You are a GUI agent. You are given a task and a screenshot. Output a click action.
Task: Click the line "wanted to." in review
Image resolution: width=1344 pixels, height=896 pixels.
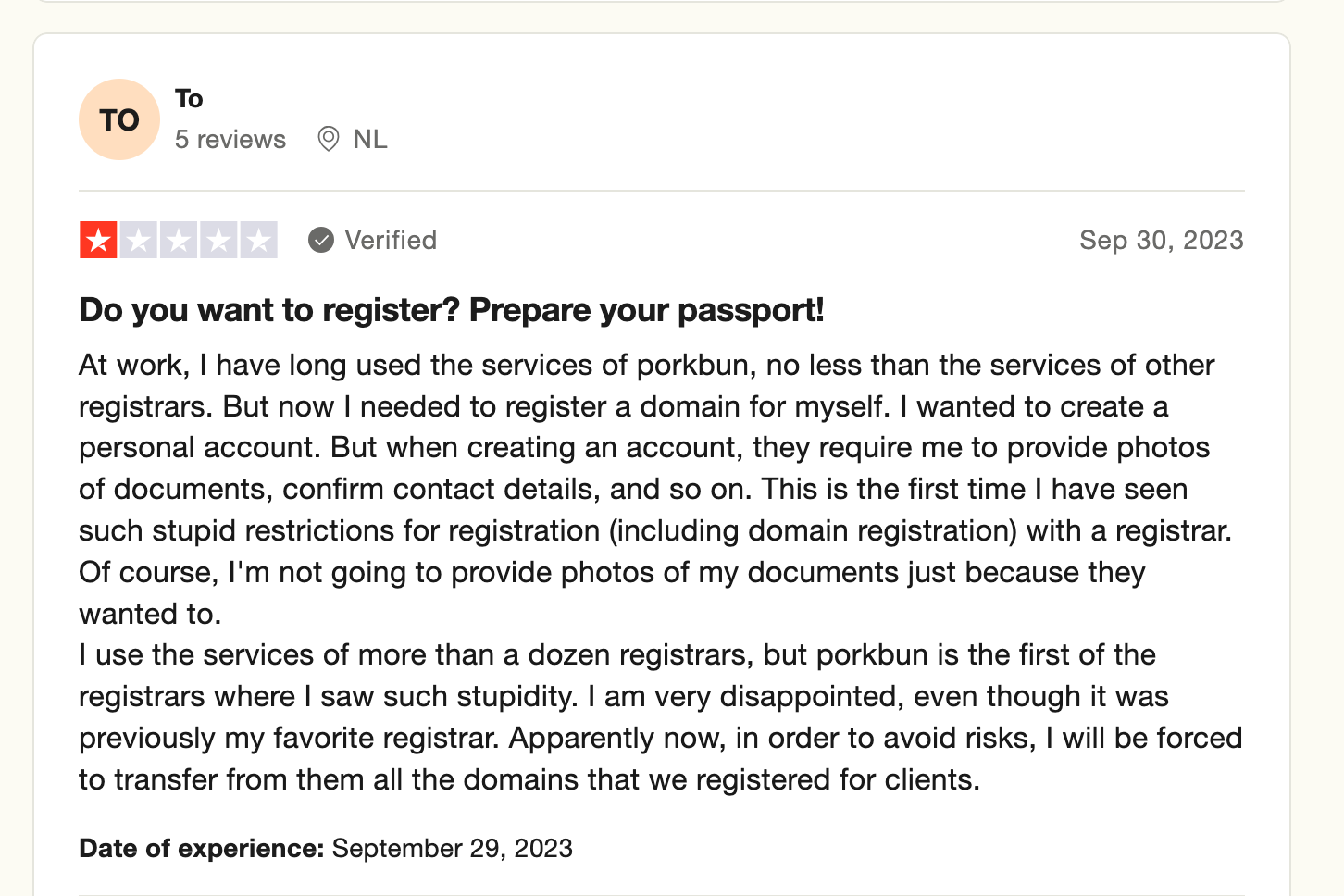point(150,614)
